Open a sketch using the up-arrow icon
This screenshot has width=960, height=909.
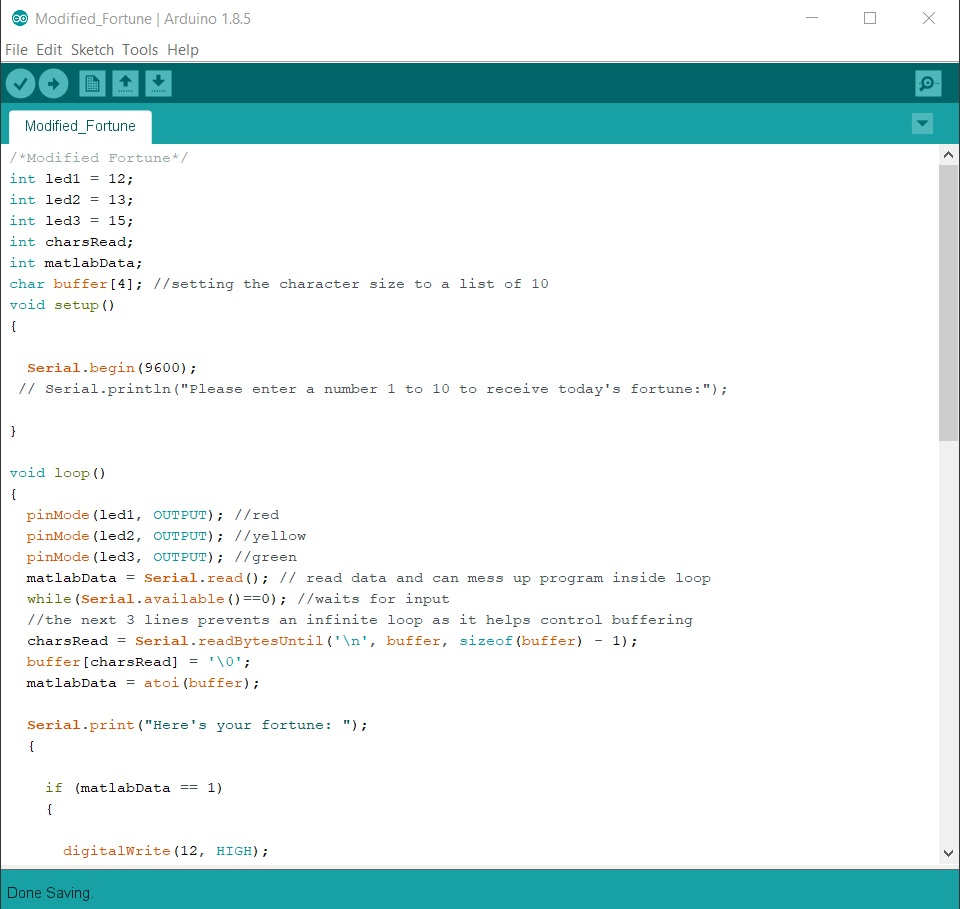click(x=125, y=83)
